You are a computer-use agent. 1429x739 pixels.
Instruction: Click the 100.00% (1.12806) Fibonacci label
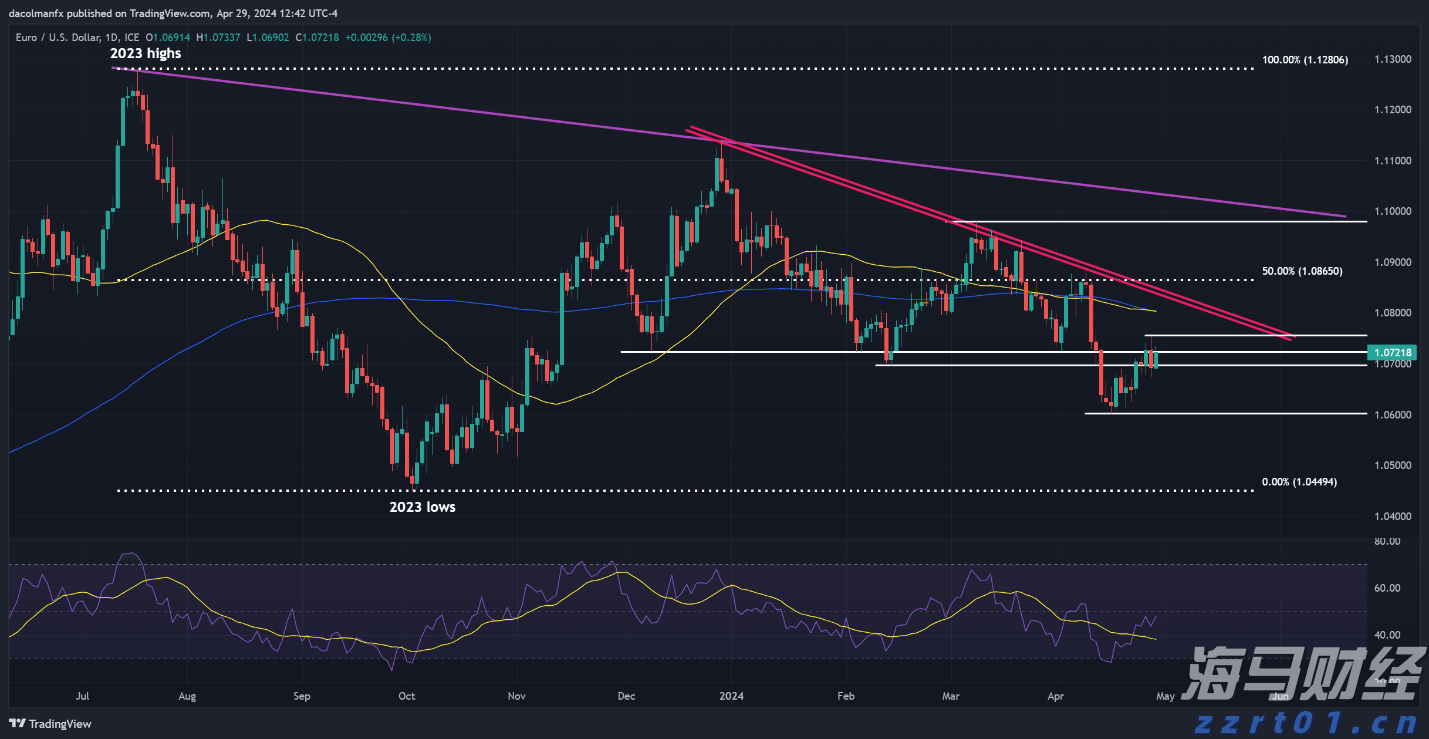pos(1305,60)
